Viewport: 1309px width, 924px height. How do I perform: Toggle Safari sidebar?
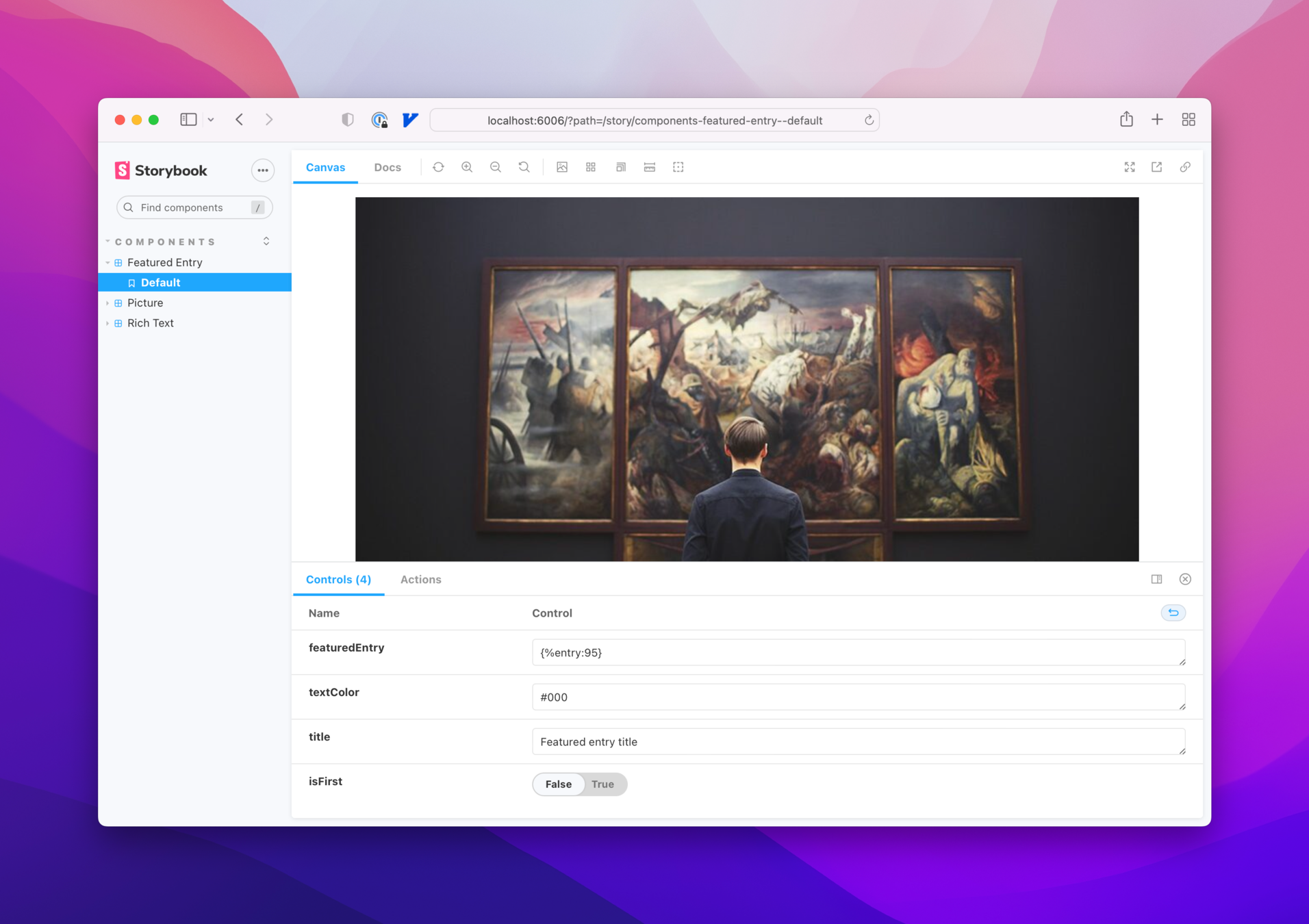click(188, 120)
